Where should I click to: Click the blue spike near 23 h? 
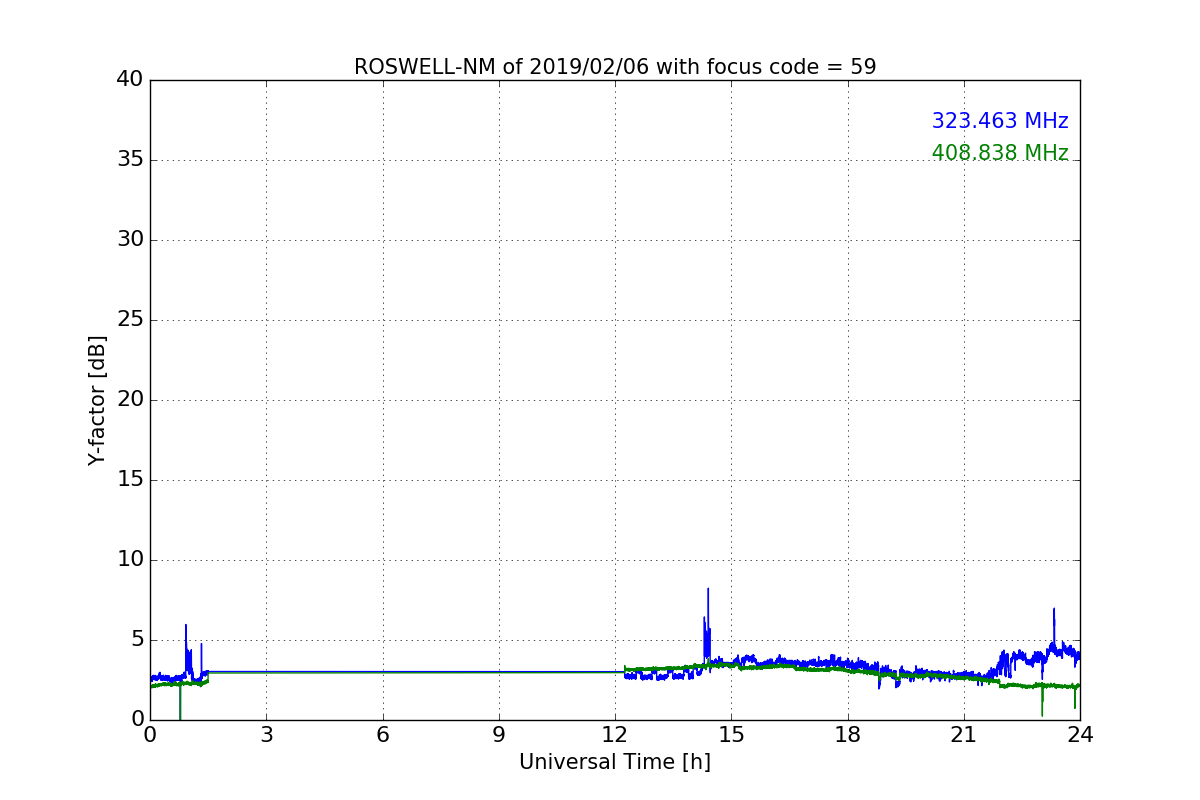[x=1053, y=628]
